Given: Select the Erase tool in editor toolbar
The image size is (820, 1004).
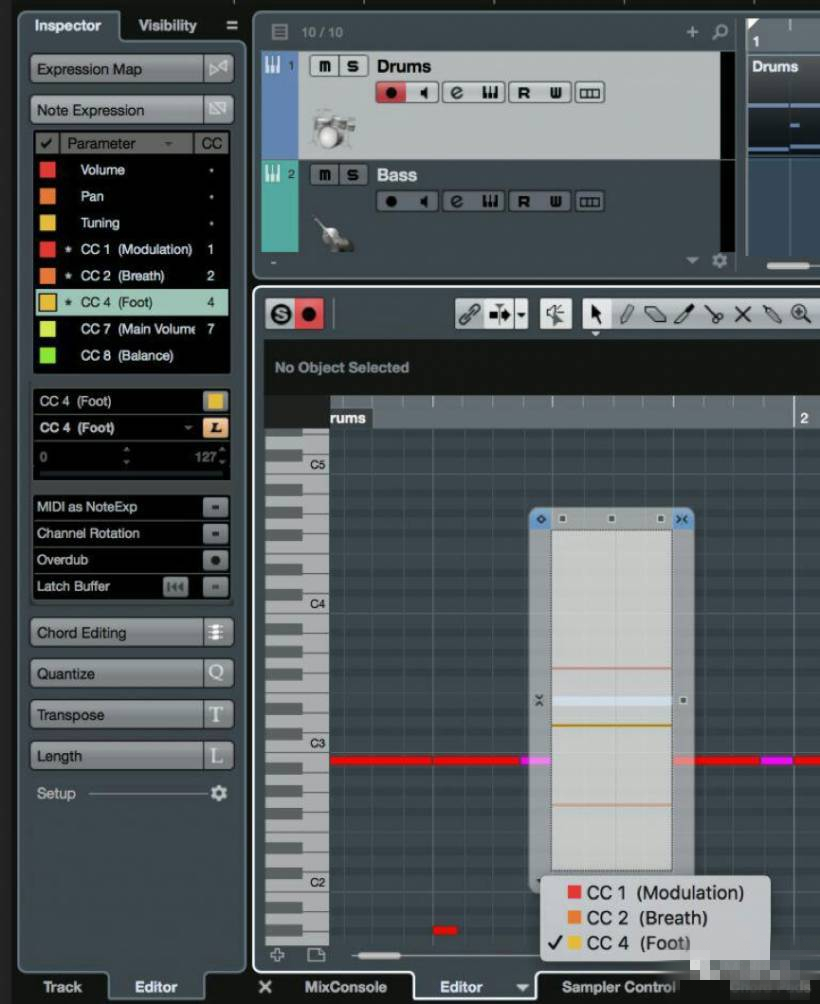Looking at the screenshot, I should click(x=655, y=314).
